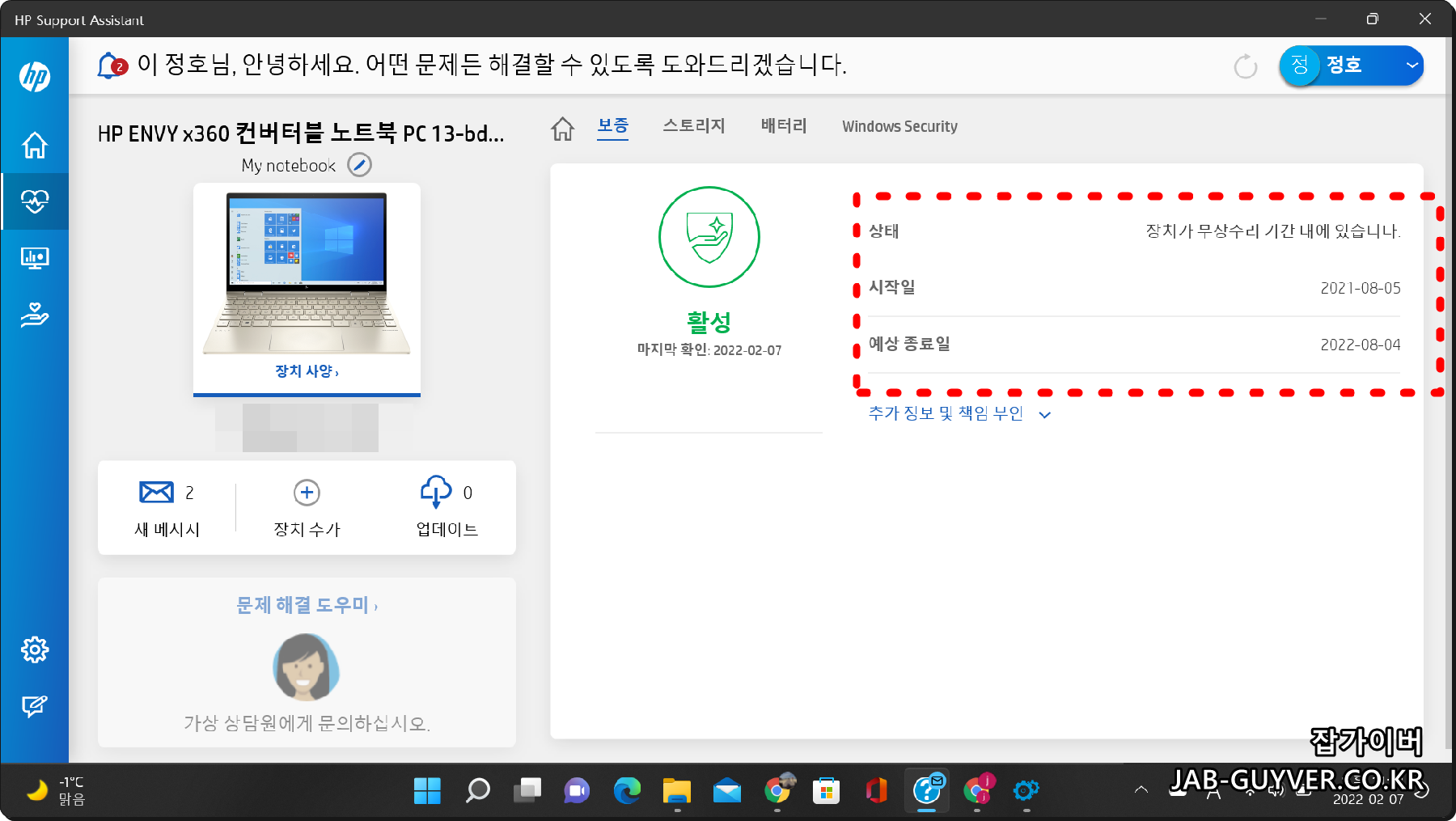Open the Home icon in left sidebar
1456x821 pixels.
pyautogui.click(x=35, y=146)
